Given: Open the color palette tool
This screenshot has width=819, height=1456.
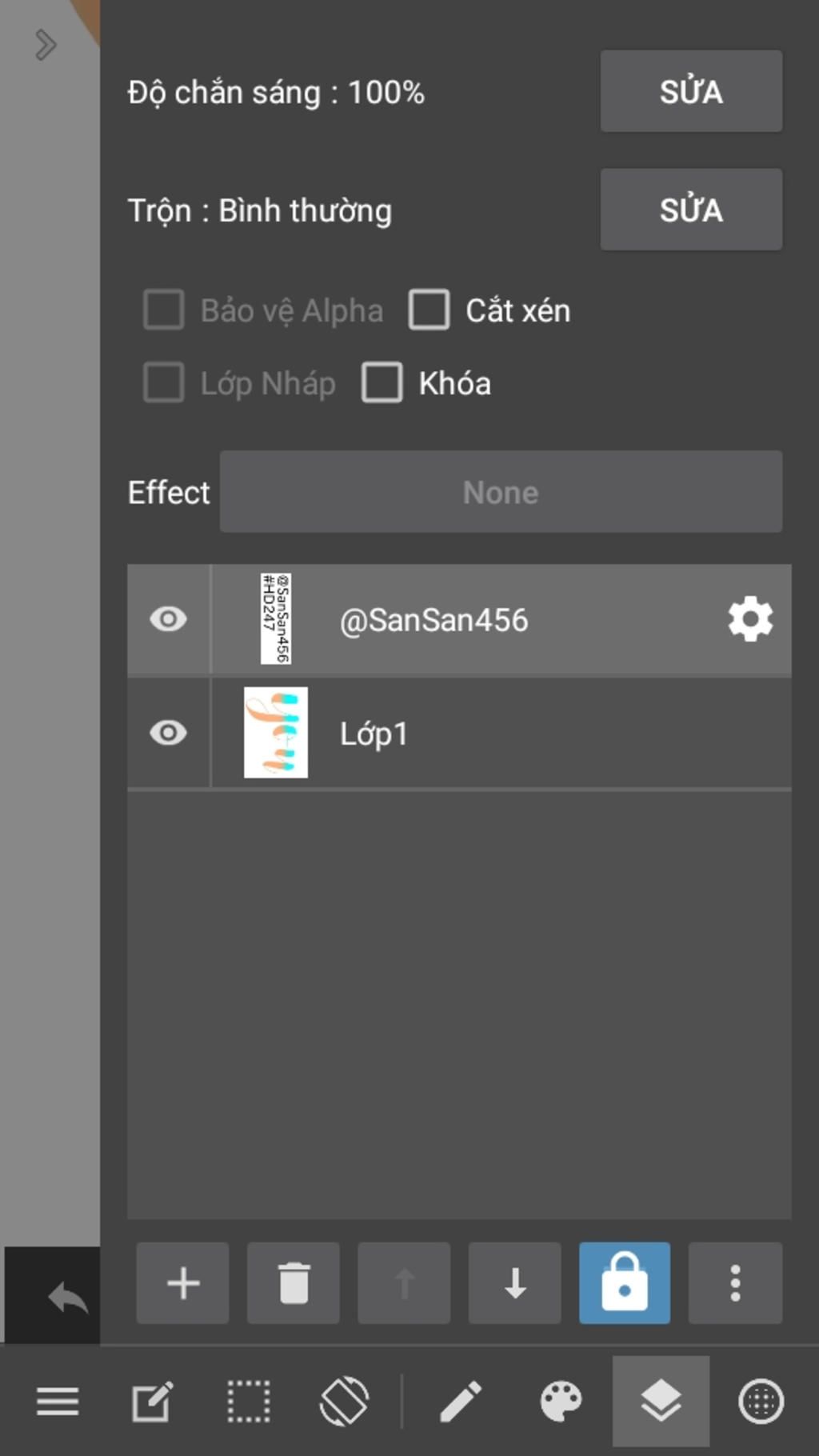Looking at the screenshot, I should coord(561,1402).
